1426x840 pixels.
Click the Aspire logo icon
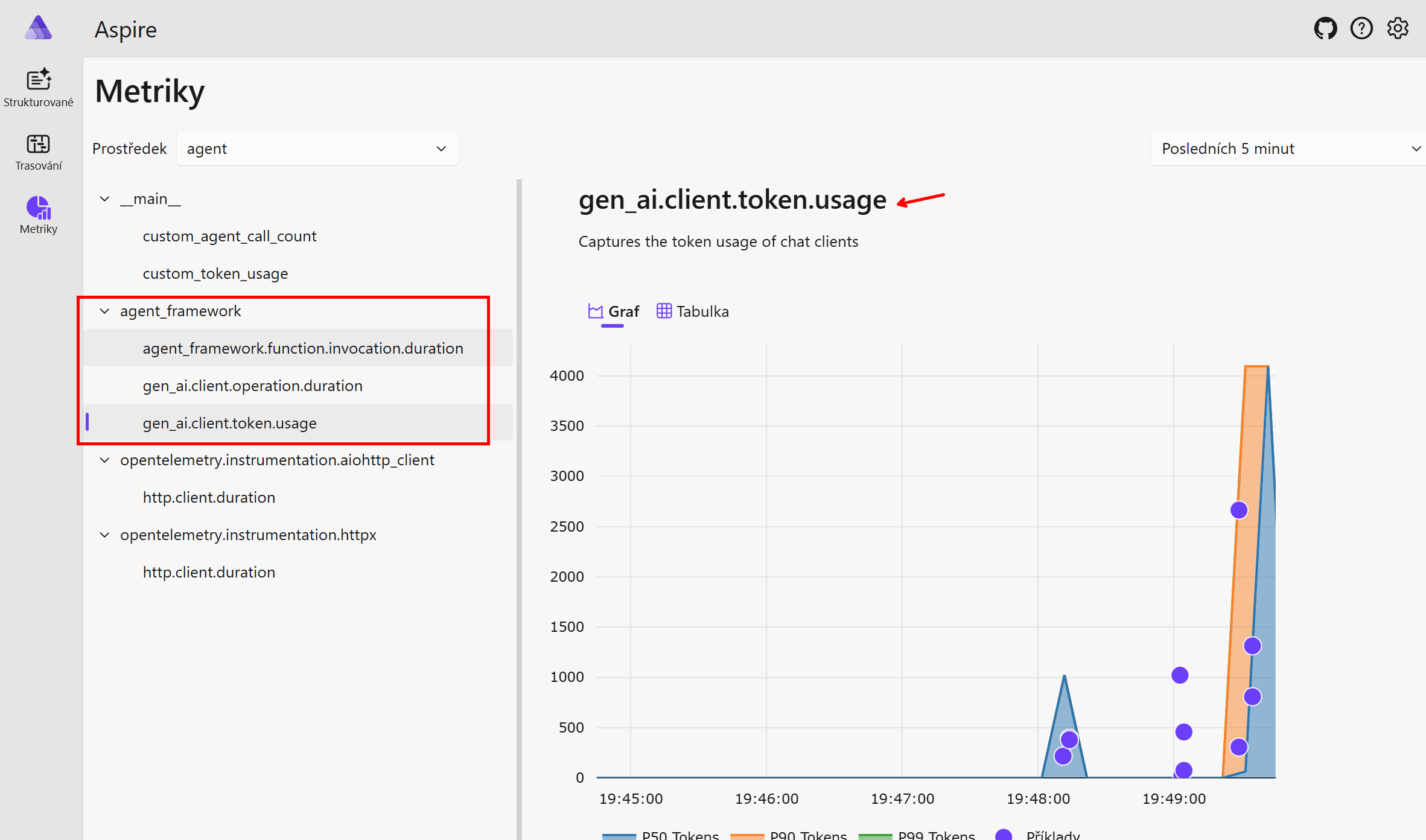click(x=39, y=28)
